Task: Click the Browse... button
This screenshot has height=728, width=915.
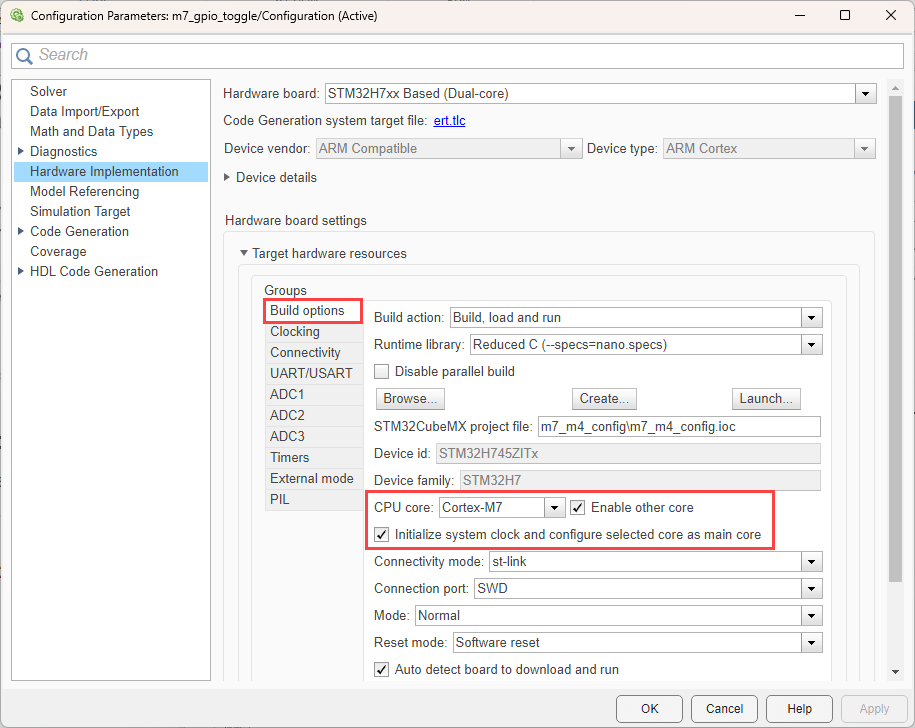Action: pos(410,399)
